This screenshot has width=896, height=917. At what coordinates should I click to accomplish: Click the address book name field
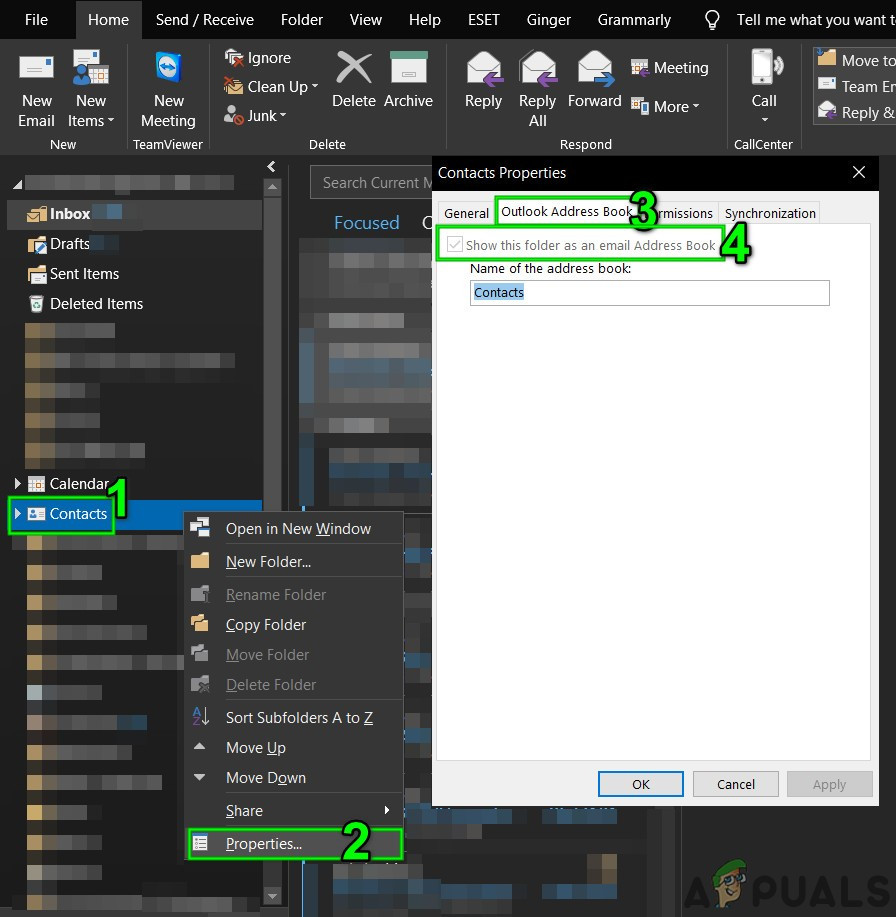649,293
